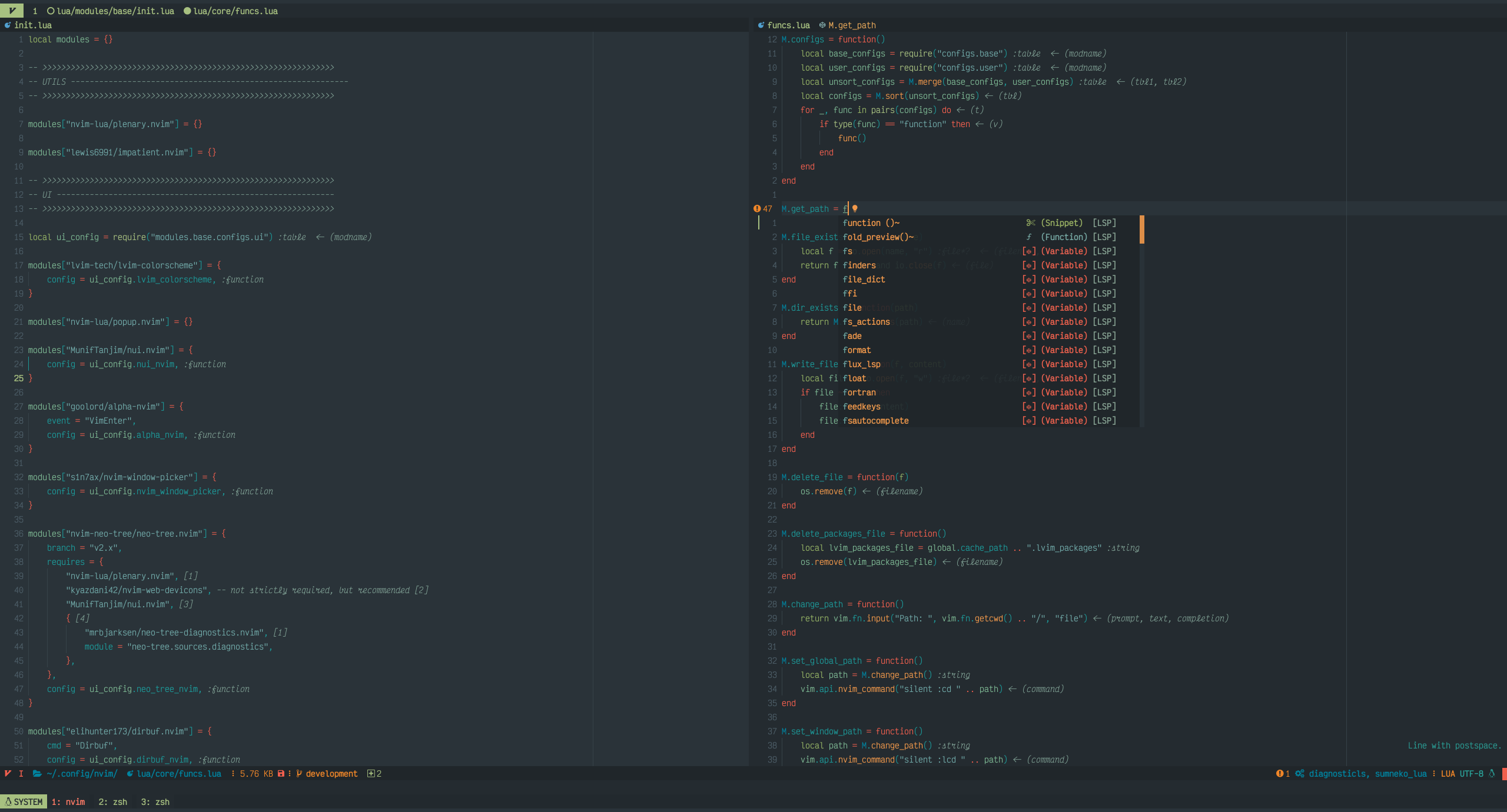The image size is (1507, 812).
Task: Click the scissors snippet icon in completion menu
Action: pos(1030,223)
